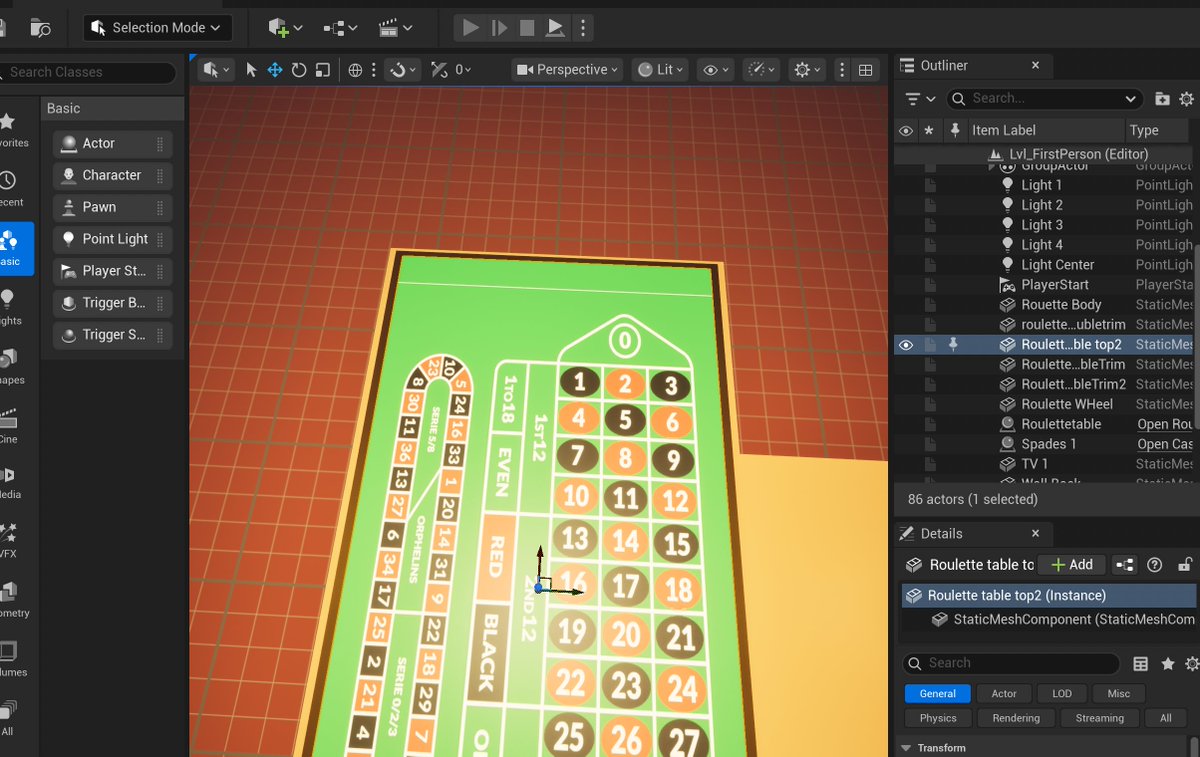Click the visibility eye column header
Image resolution: width=1200 pixels, height=757 pixels.
pos(906,131)
